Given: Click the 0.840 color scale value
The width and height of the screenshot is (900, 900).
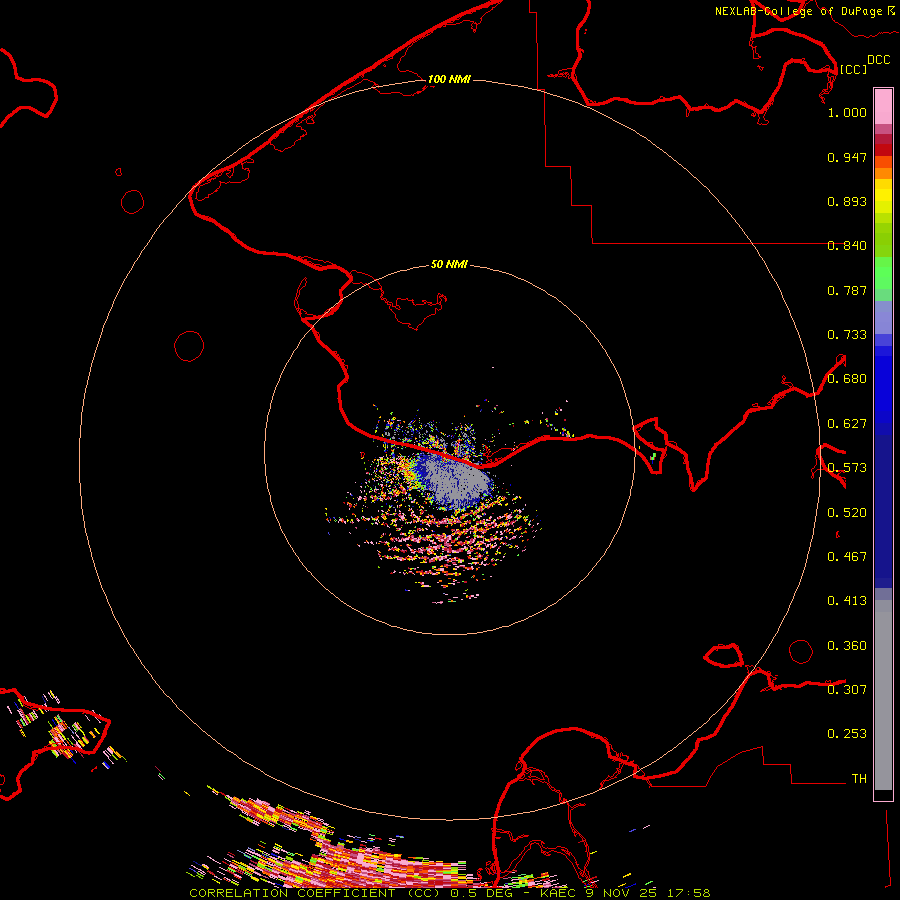Looking at the screenshot, I should pyautogui.click(x=847, y=246).
